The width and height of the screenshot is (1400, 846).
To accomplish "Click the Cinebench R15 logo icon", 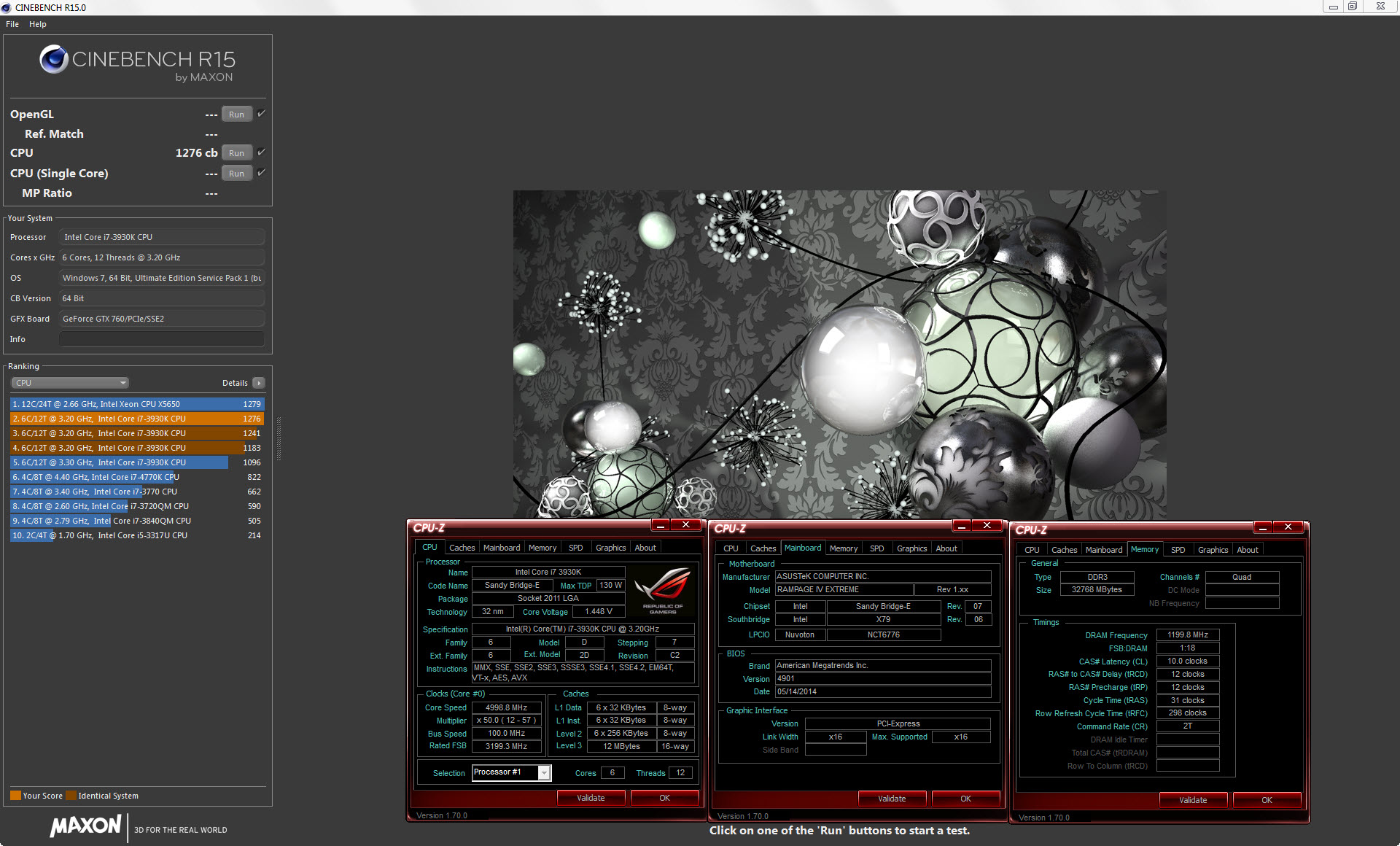I will (x=54, y=59).
